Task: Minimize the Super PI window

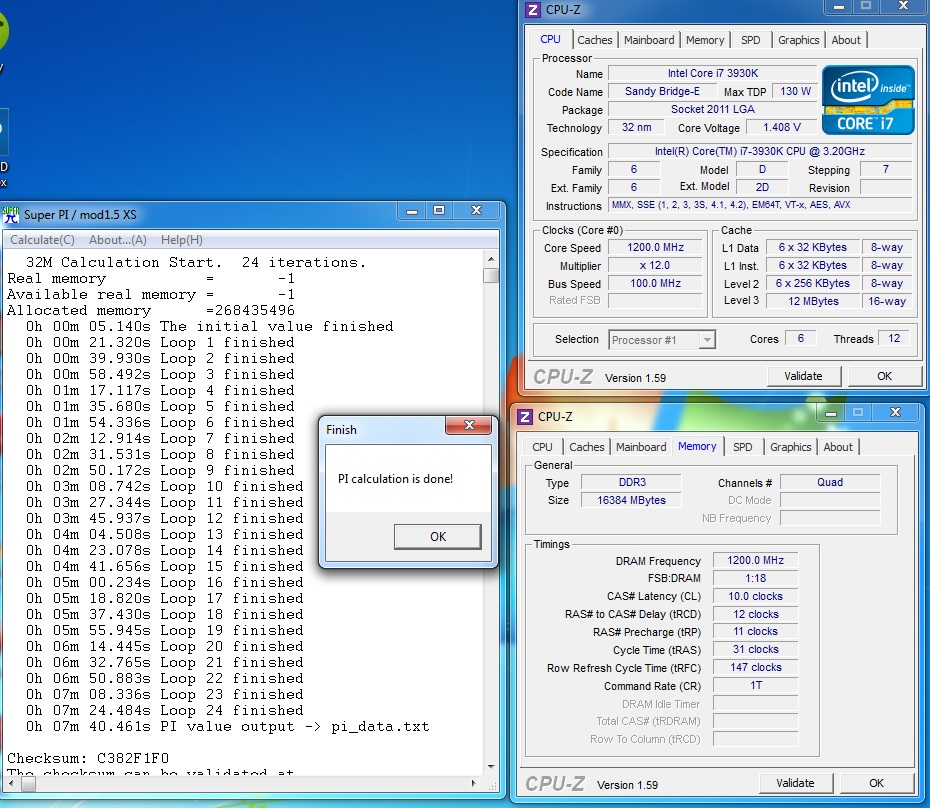Action: tap(412, 211)
